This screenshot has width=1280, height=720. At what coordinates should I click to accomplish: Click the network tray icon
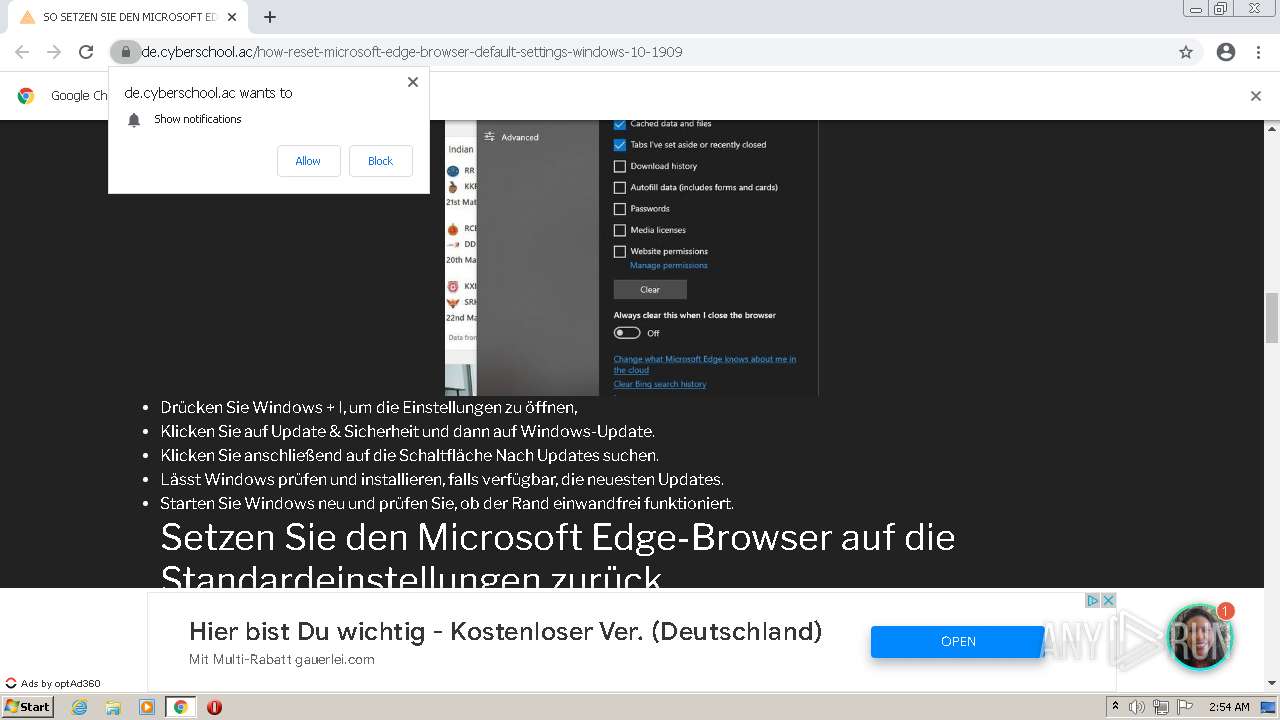(1161, 707)
